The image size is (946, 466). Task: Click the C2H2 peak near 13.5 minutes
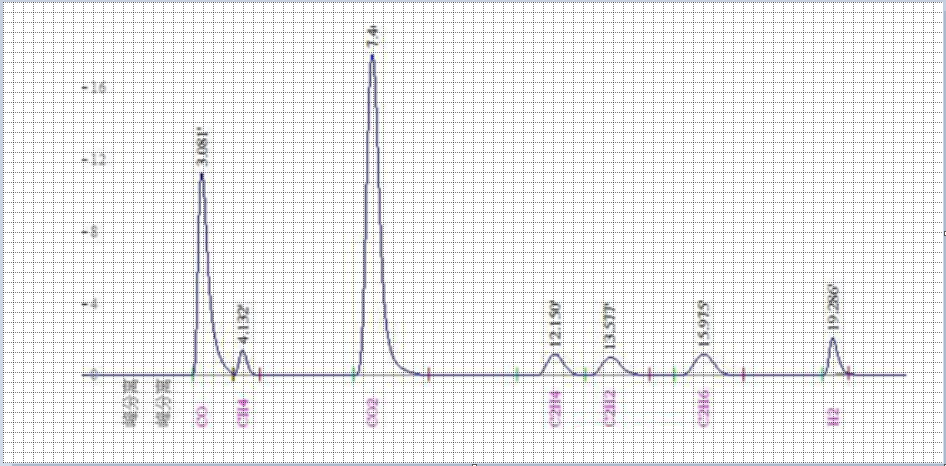(611, 358)
